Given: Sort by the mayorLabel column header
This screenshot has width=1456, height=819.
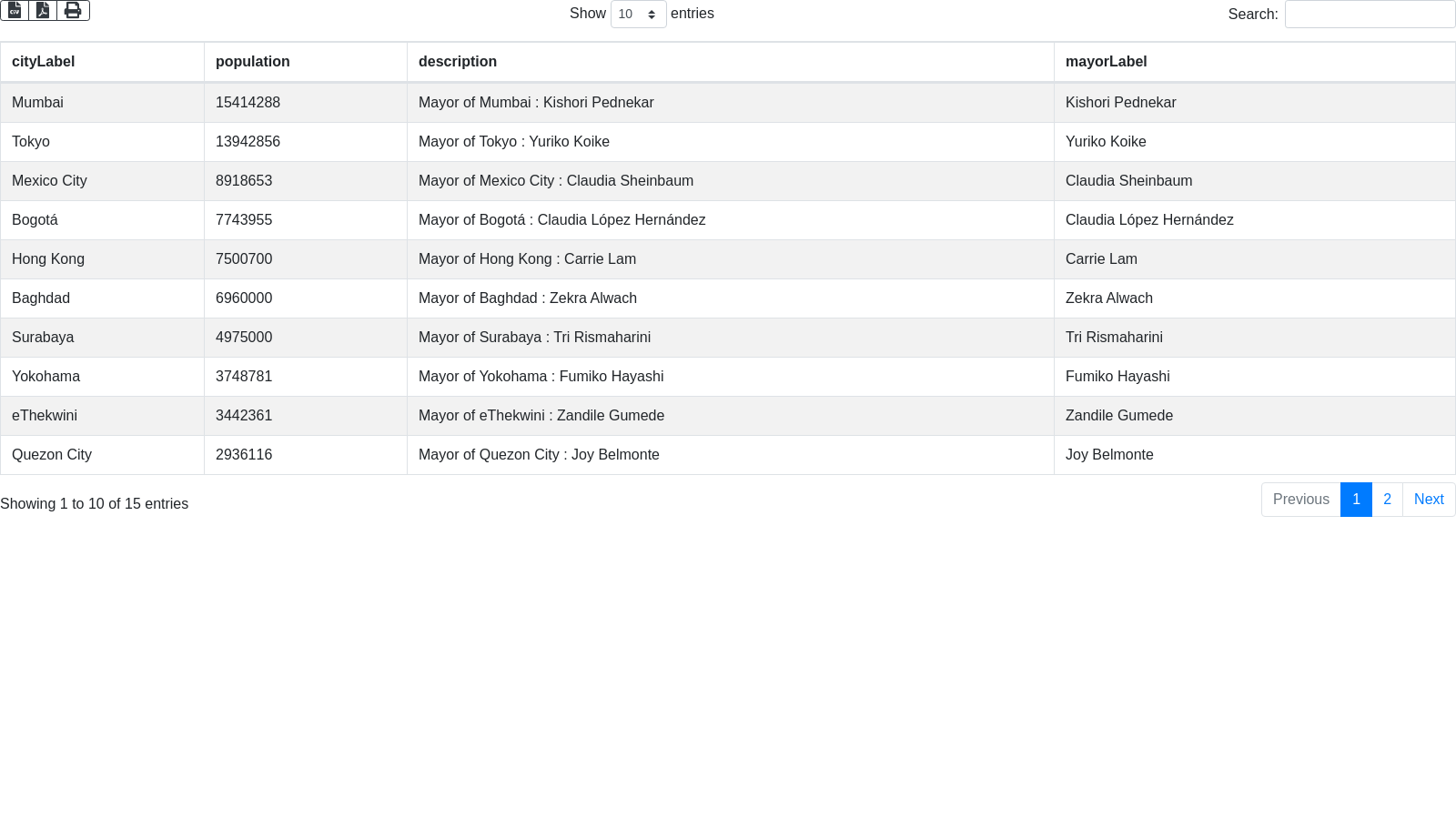Looking at the screenshot, I should [1106, 62].
